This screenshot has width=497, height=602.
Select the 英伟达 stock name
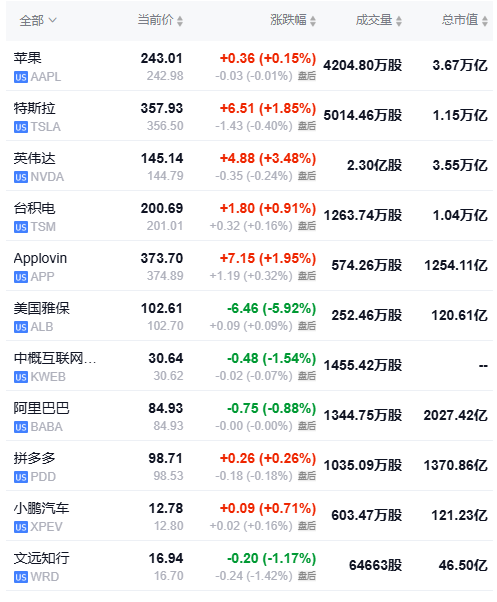tap(35, 158)
